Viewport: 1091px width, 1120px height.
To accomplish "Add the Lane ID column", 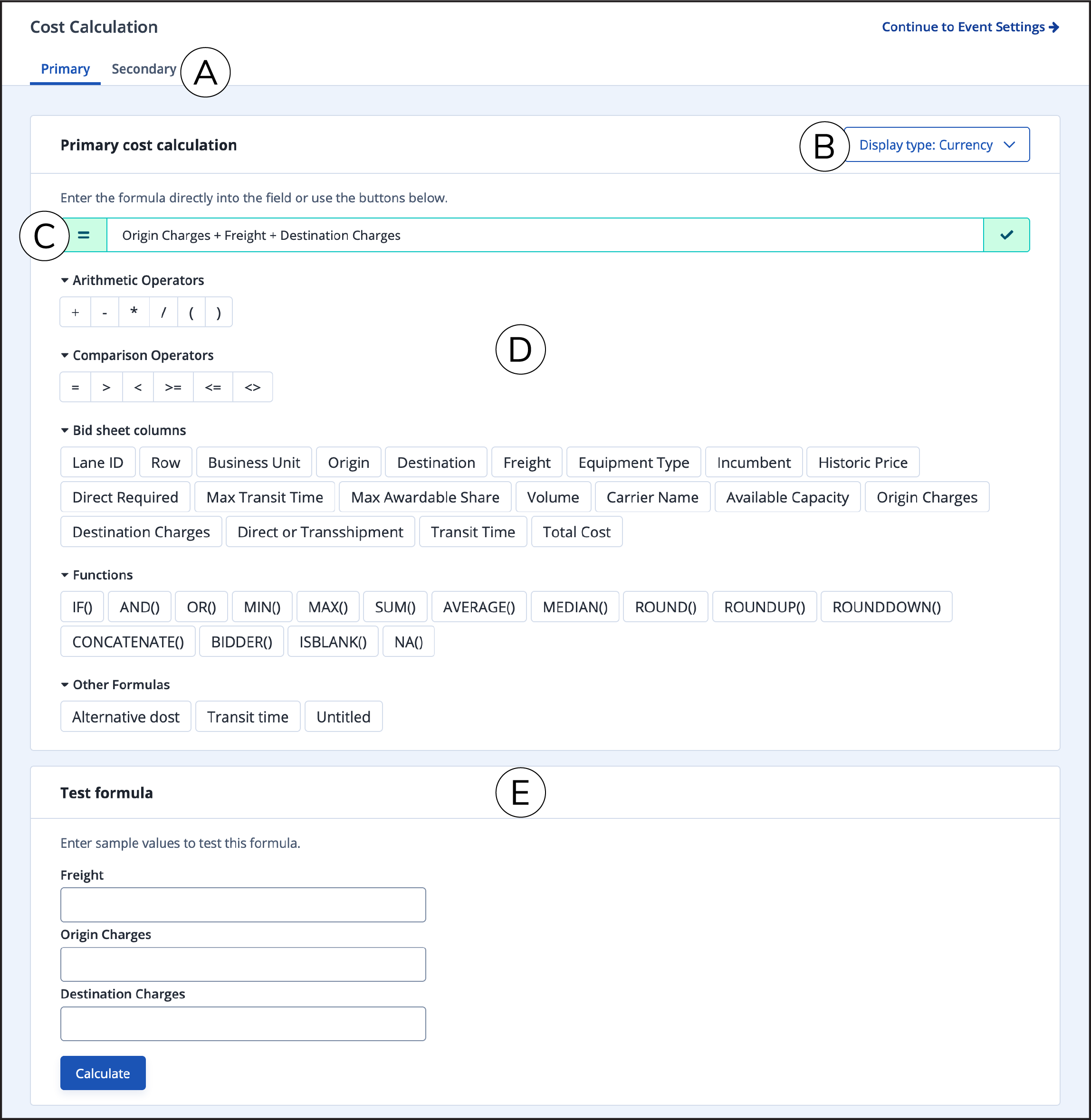I will coord(98,462).
